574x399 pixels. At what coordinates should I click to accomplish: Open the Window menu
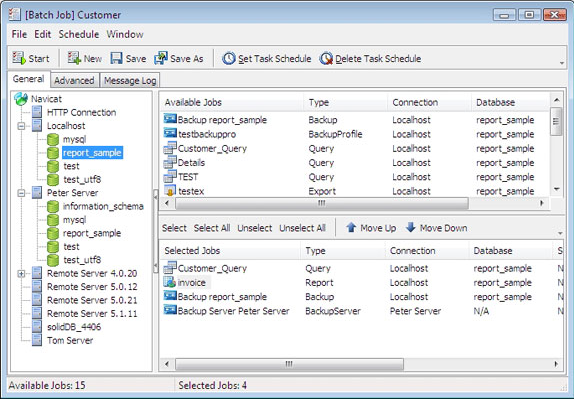(125, 34)
